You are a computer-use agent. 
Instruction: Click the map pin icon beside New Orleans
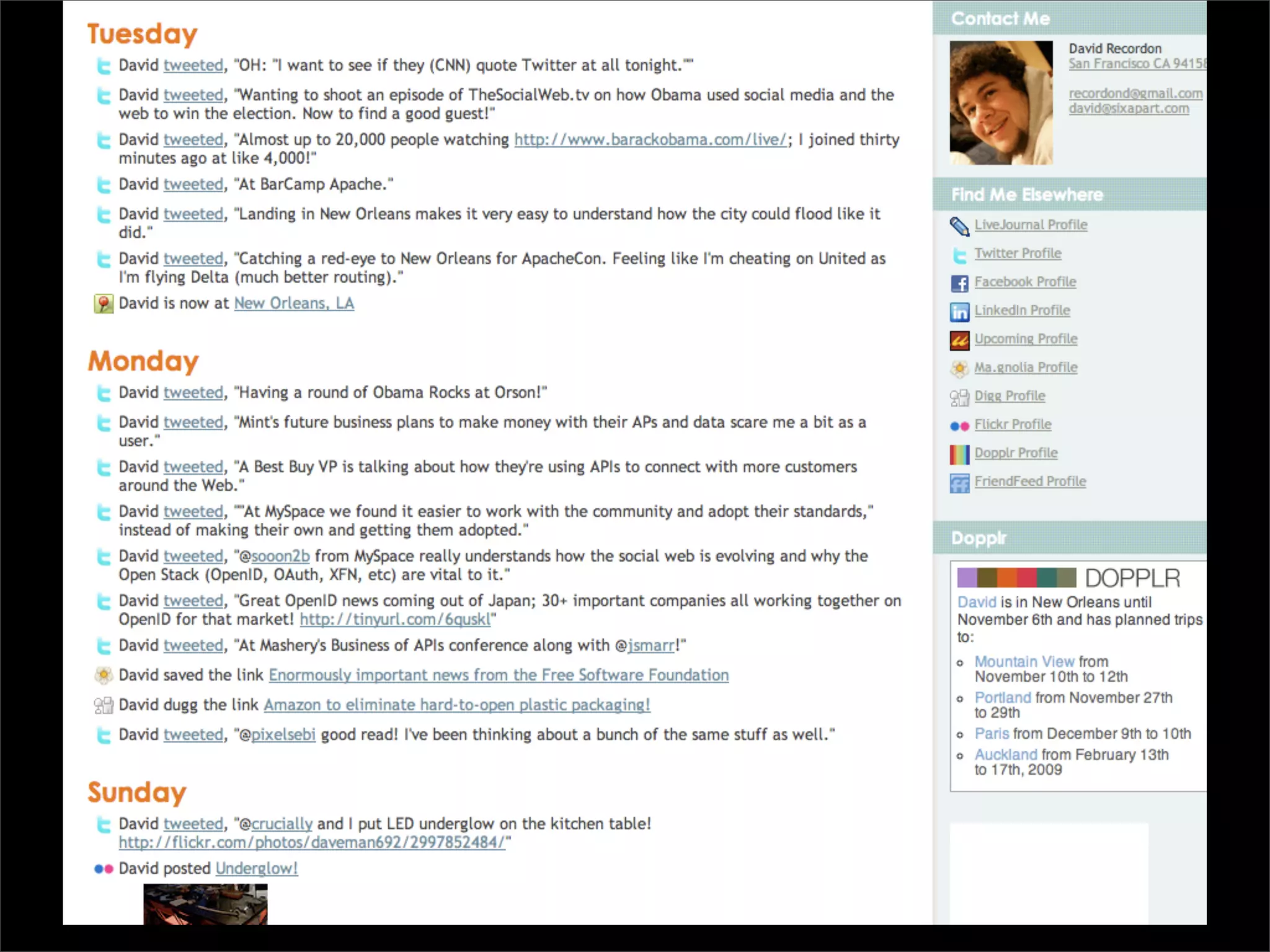coord(104,304)
